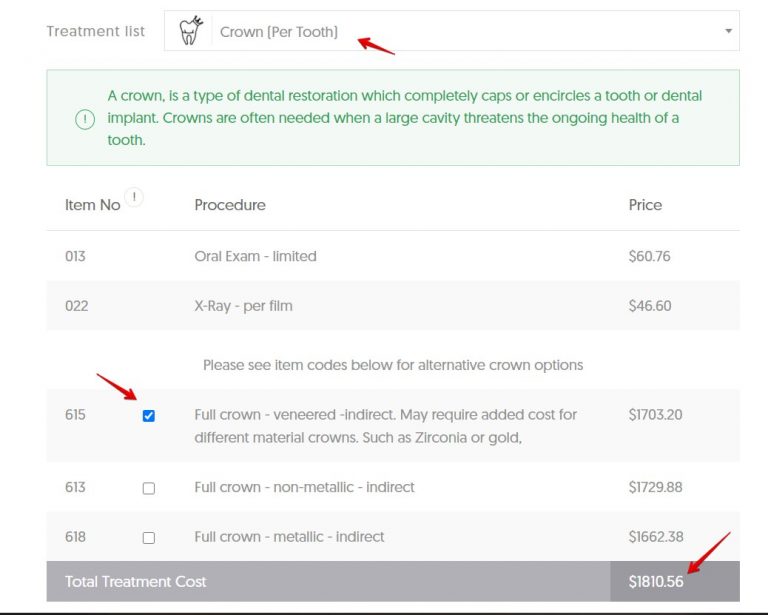Uncheck the item 615 veneered crown checkbox
The image size is (768, 615).
(x=149, y=416)
